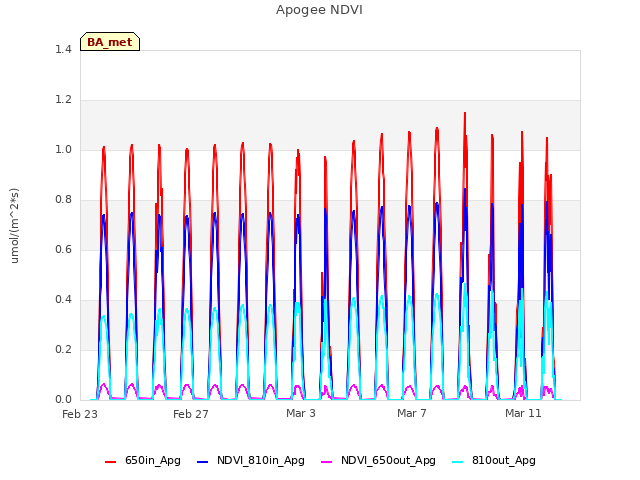640x480 pixels.
Task: Click the Feb 27 x-axis tick label
Action: click(191, 414)
